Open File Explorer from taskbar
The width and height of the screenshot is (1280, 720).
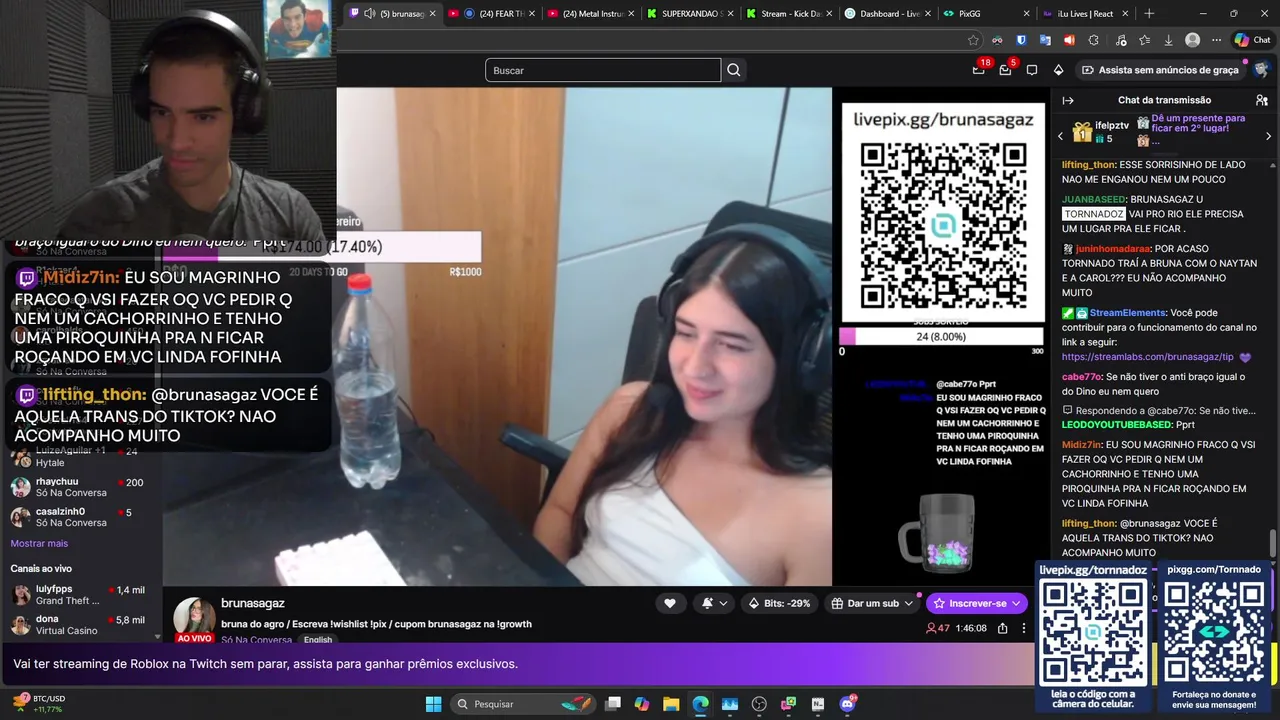pyautogui.click(x=671, y=704)
